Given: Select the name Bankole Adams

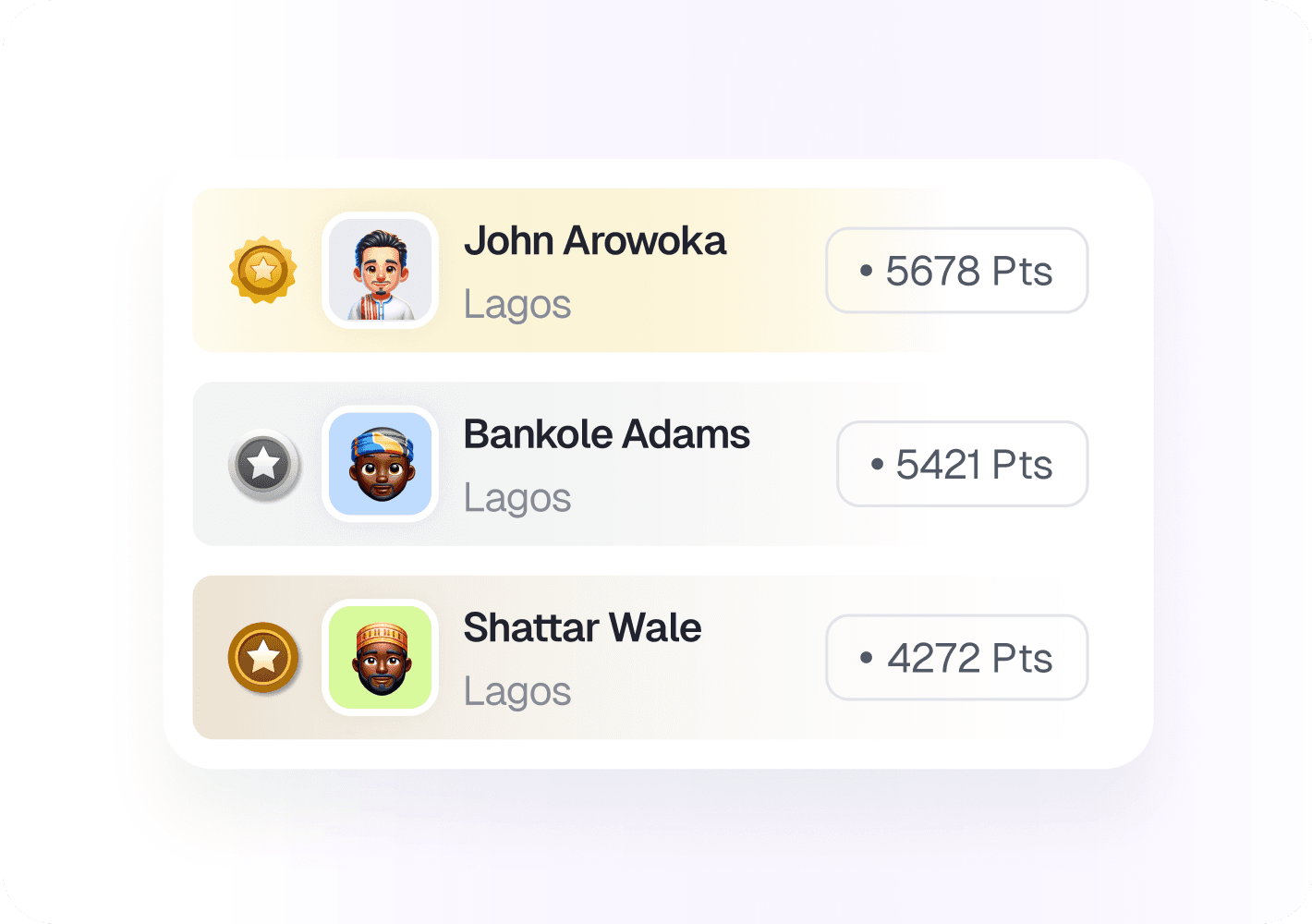Looking at the screenshot, I should (x=606, y=434).
